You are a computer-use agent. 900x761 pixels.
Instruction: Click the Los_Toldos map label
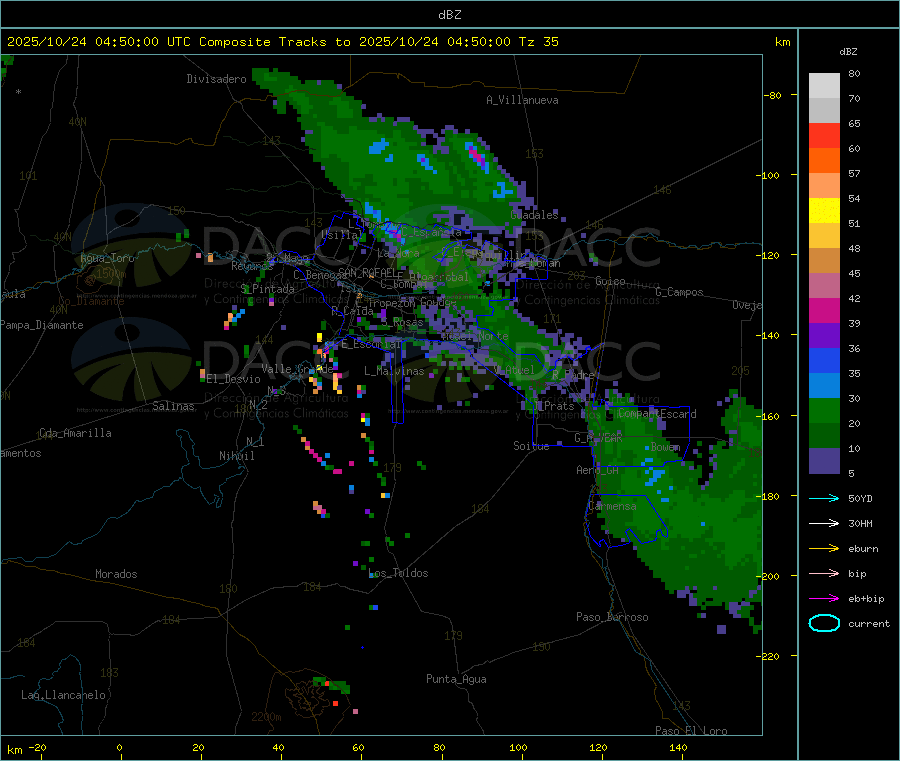[x=398, y=573]
